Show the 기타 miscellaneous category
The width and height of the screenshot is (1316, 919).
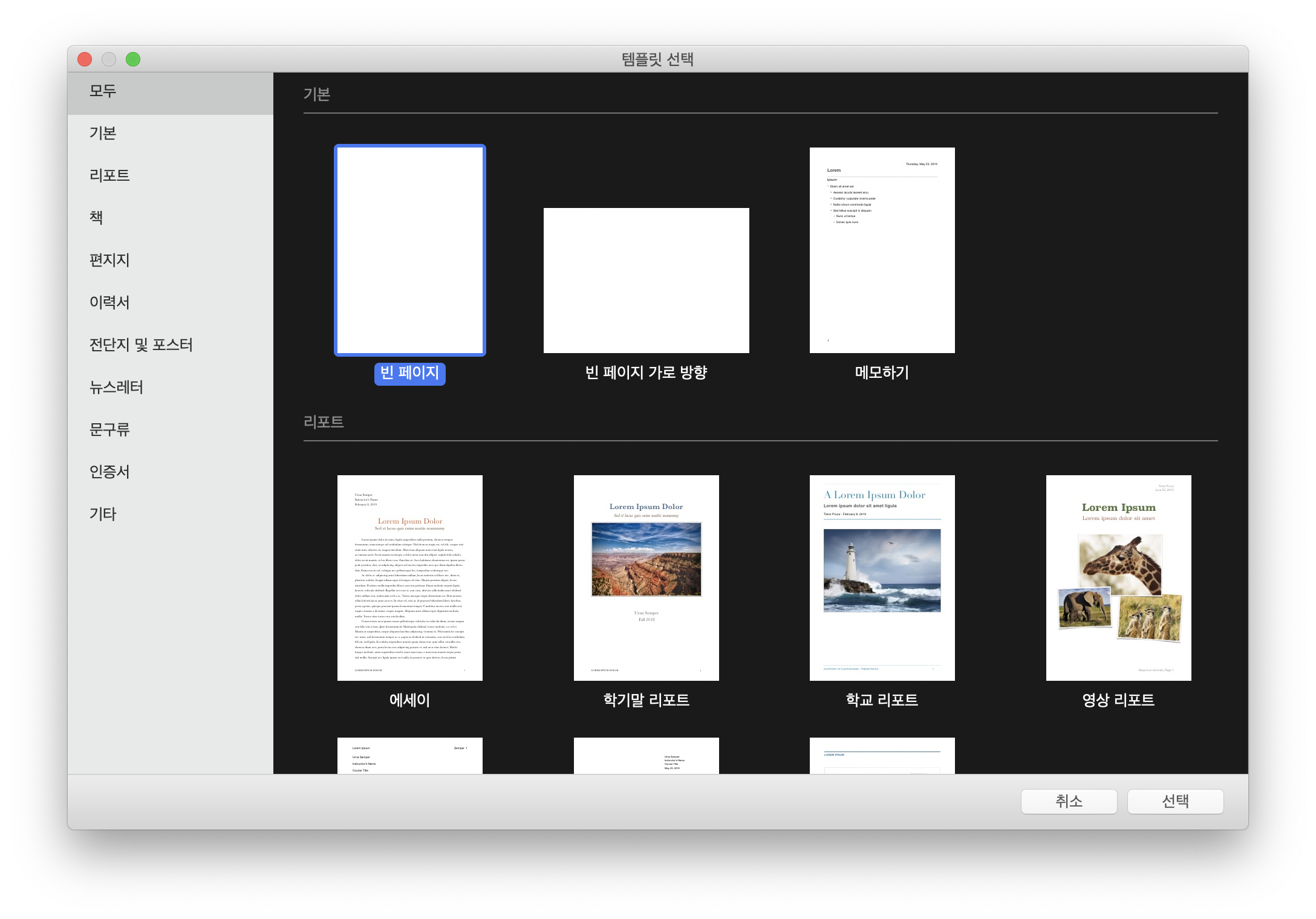coord(103,515)
